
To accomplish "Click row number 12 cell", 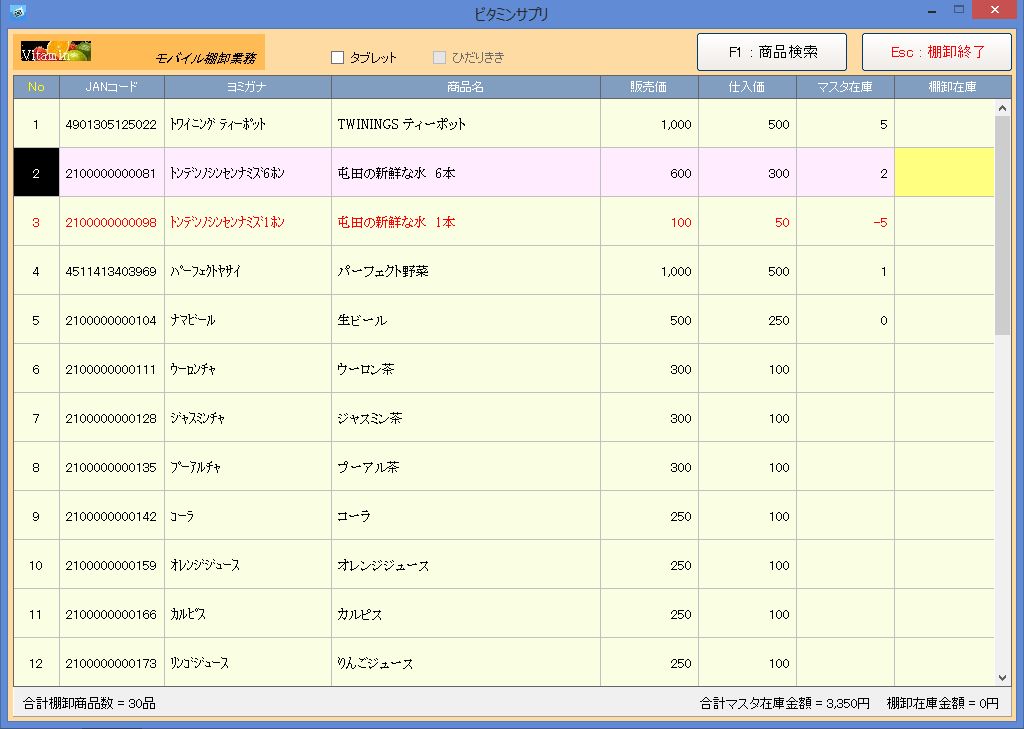I will [x=36, y=663].
